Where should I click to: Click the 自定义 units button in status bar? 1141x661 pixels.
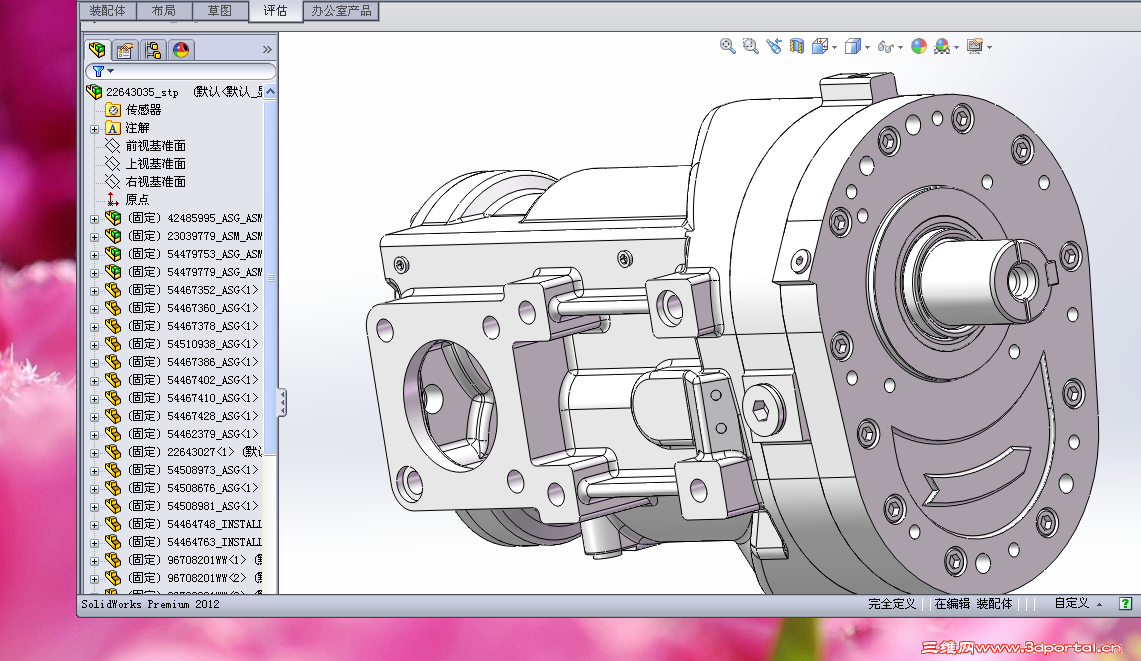[x=1071, y=604]
